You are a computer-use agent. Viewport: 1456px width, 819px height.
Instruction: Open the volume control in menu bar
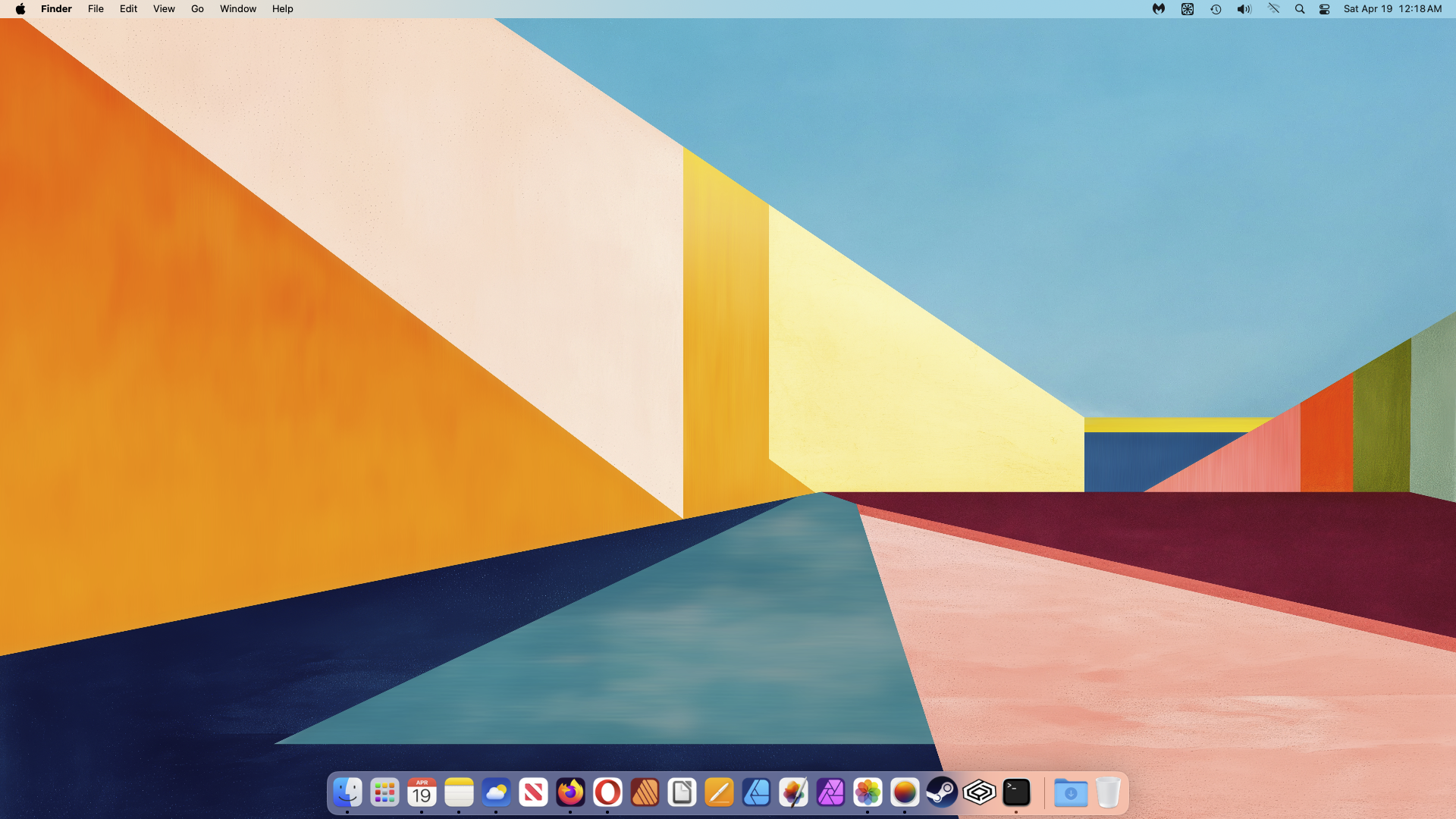(x=1244, y=9)
